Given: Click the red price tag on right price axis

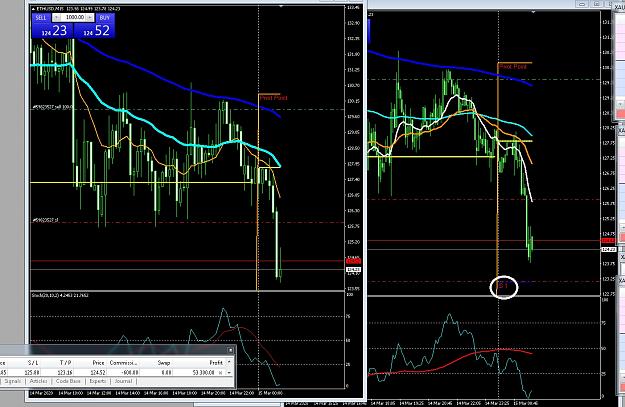Looking at the screenshot, I should pyautogui.click(x=608, y=240).
